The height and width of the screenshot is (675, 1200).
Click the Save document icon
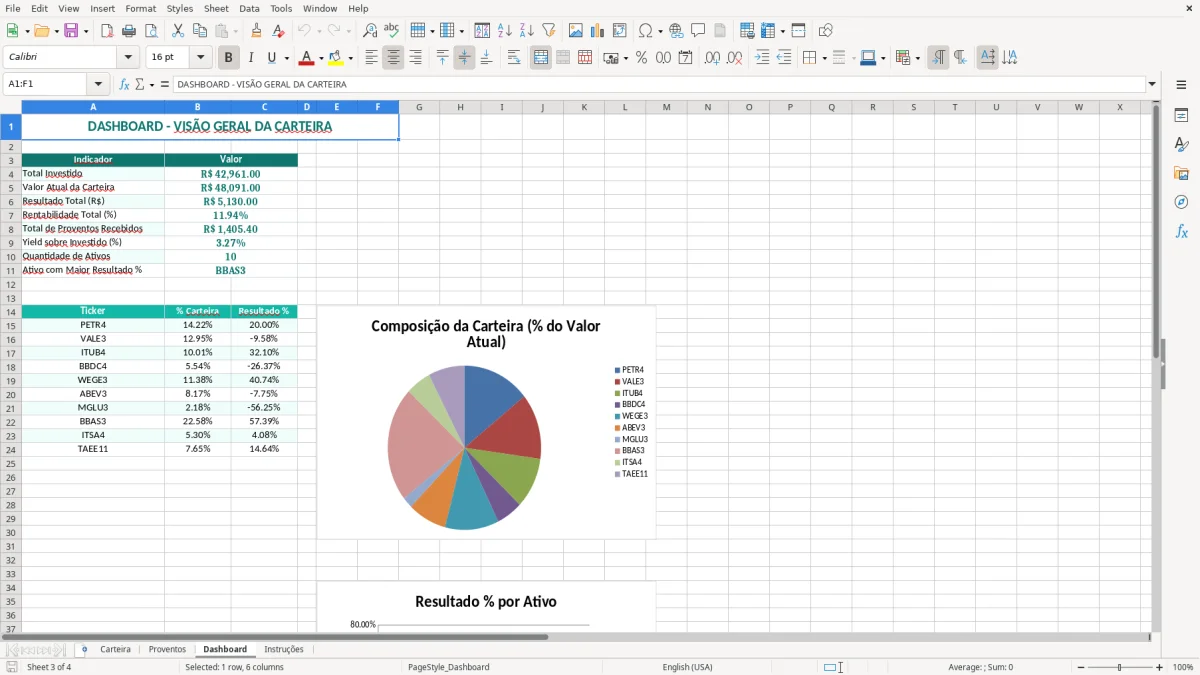tap(71, 31)
